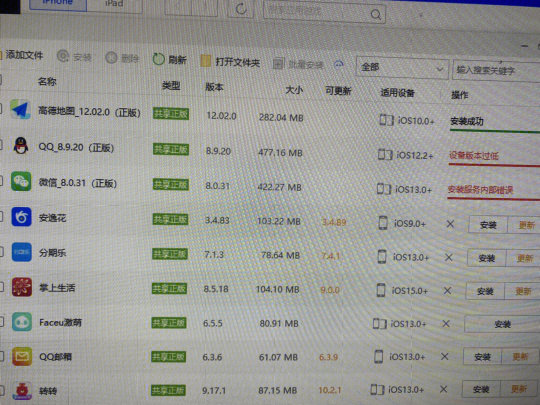The width and height of the screenshot is (540, 405).
Task: Sort by 类型 column header
Action: click(171, 85)
